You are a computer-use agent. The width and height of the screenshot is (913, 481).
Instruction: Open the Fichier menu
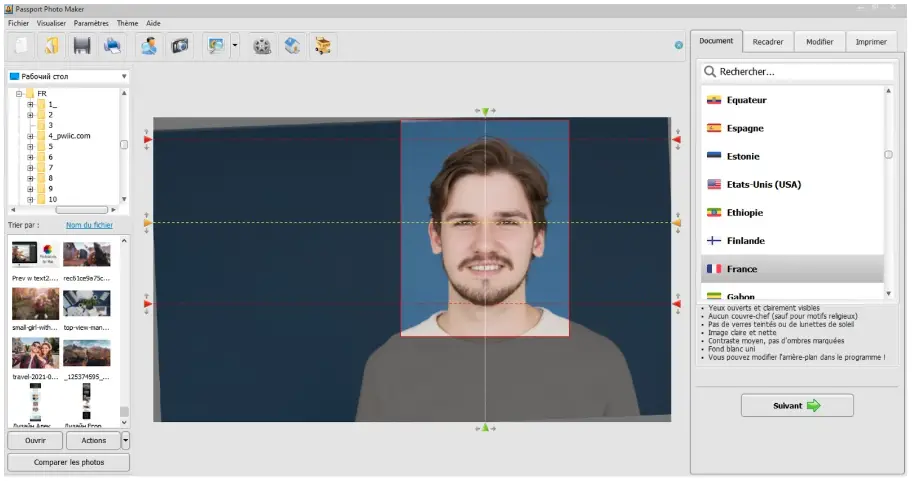pos(18,23)
